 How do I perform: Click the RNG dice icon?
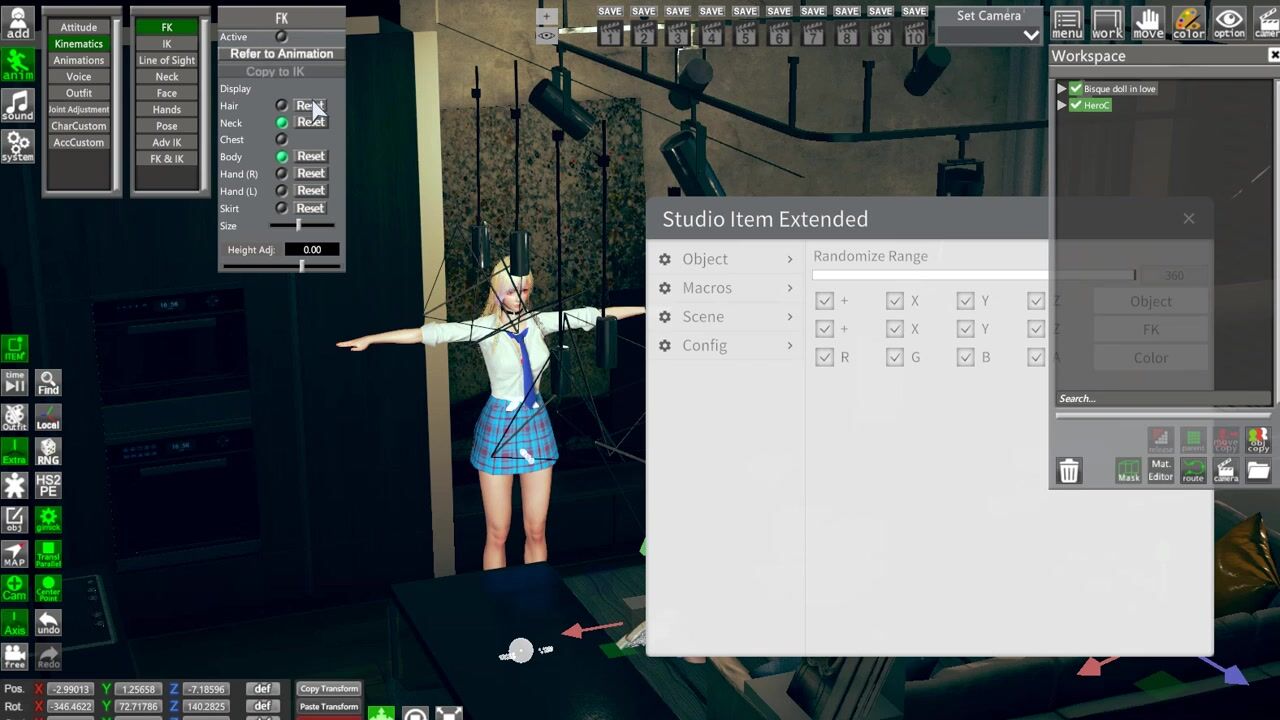point(48,451)
